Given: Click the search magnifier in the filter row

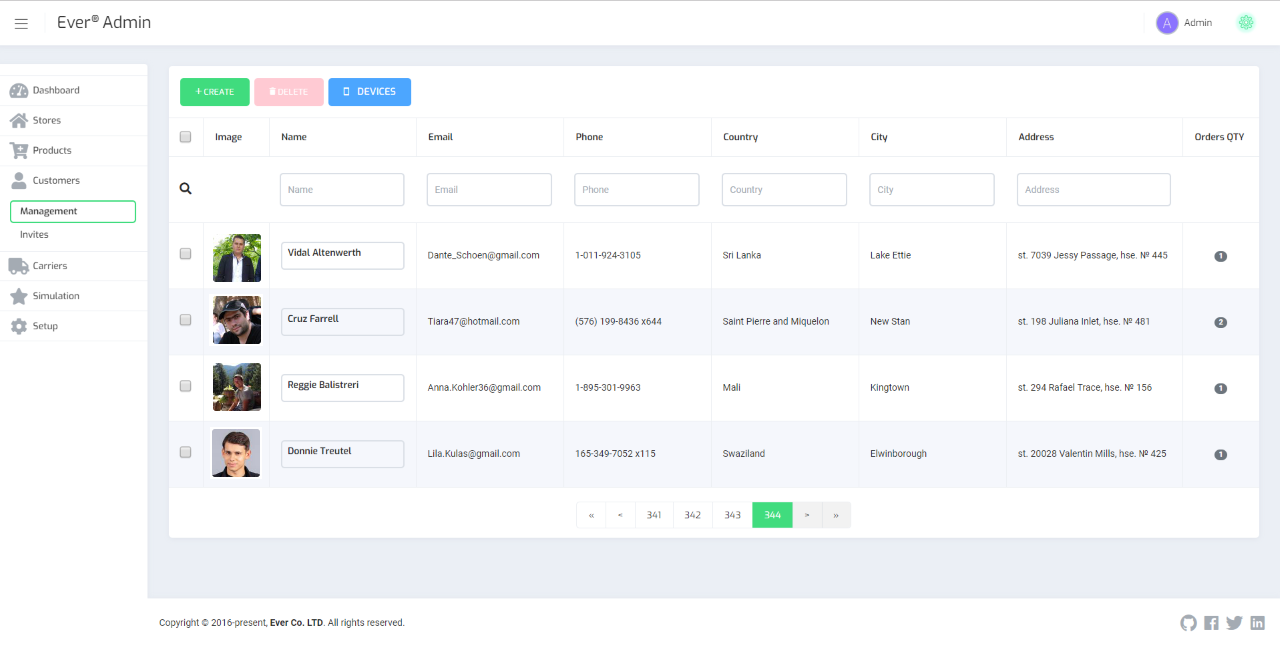Looking at the screenshot, I should pos(185,187).
